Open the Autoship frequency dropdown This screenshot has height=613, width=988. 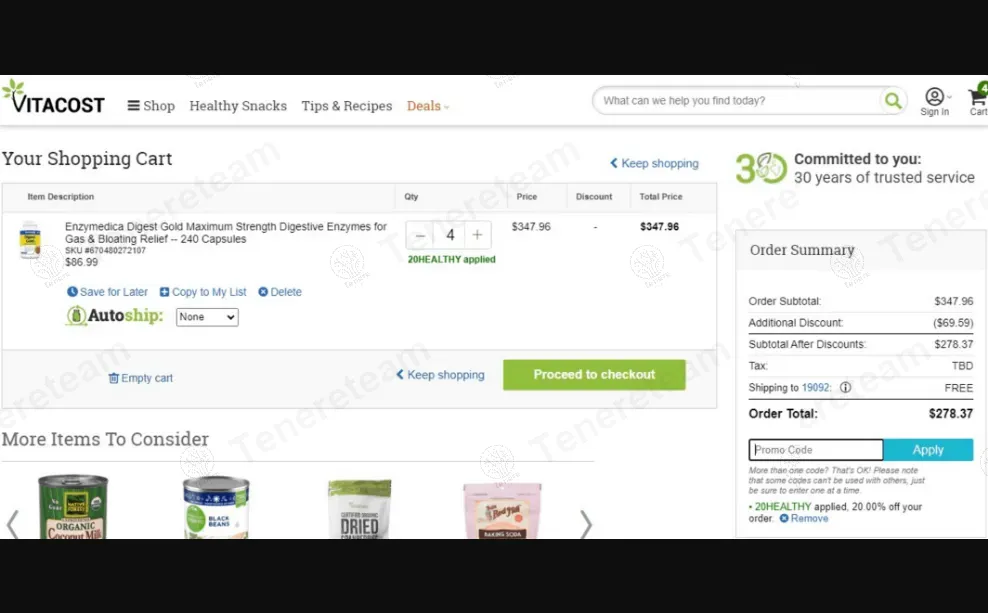207,317
